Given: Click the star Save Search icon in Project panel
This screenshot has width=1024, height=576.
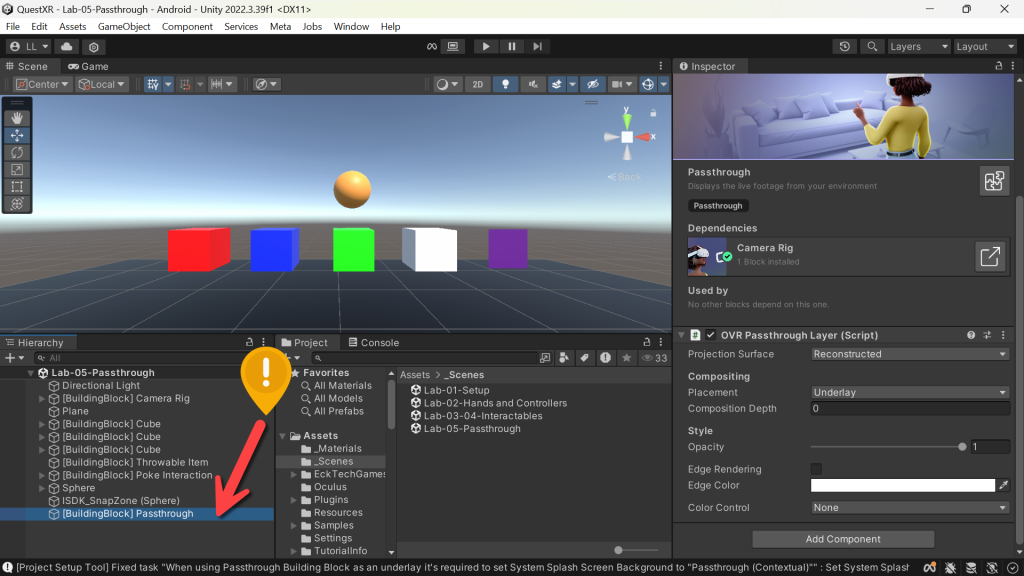Looking at the screenshot, I should click(x=626, y=358).
